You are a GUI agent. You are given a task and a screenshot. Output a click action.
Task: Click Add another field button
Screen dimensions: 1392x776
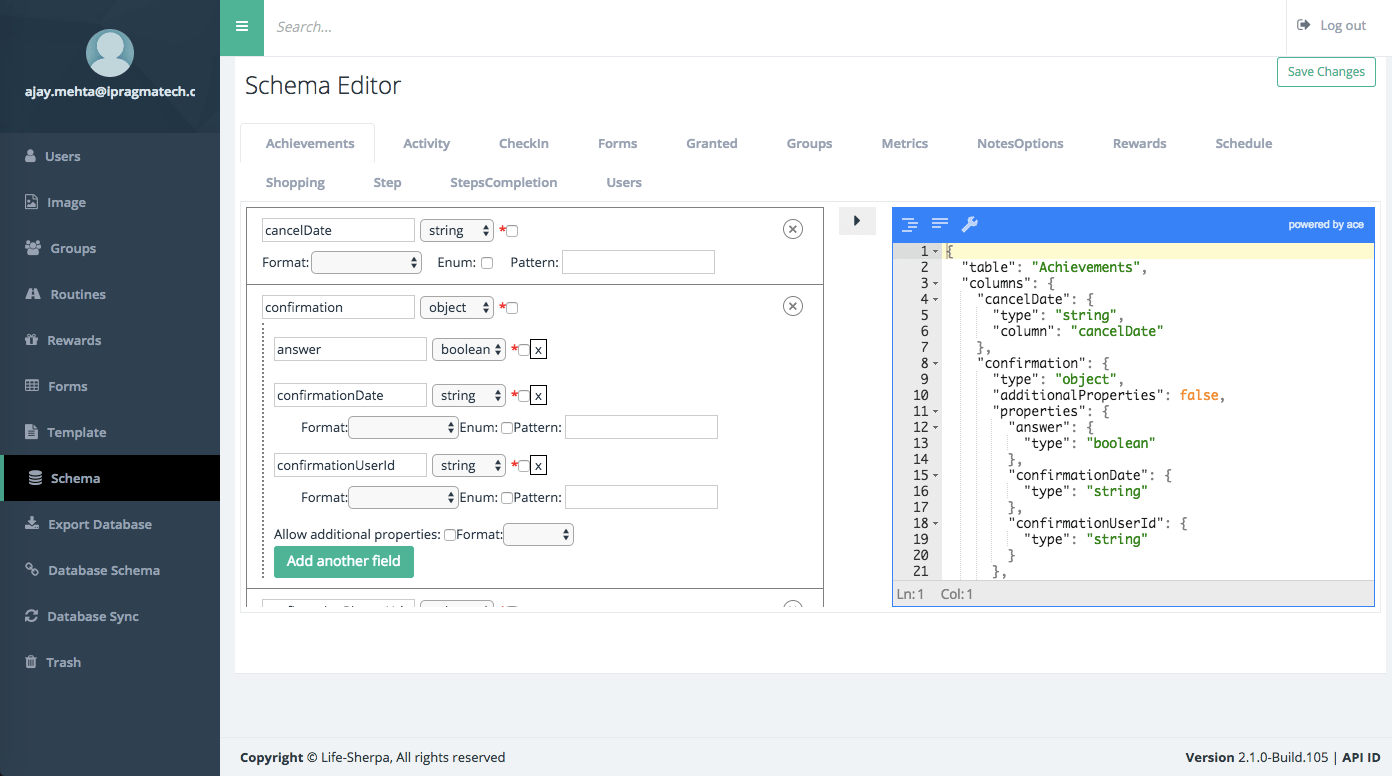344,562
